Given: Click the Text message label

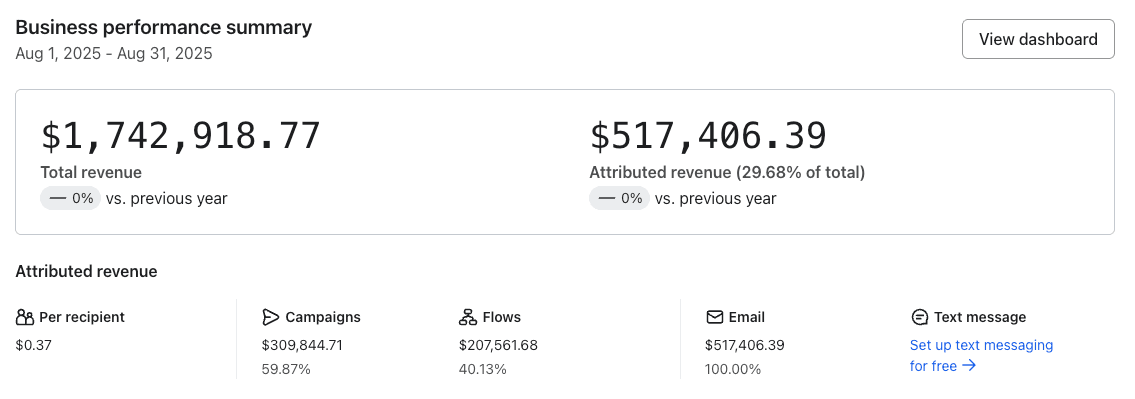Looking at the screenshot, I should pos(980,317).
